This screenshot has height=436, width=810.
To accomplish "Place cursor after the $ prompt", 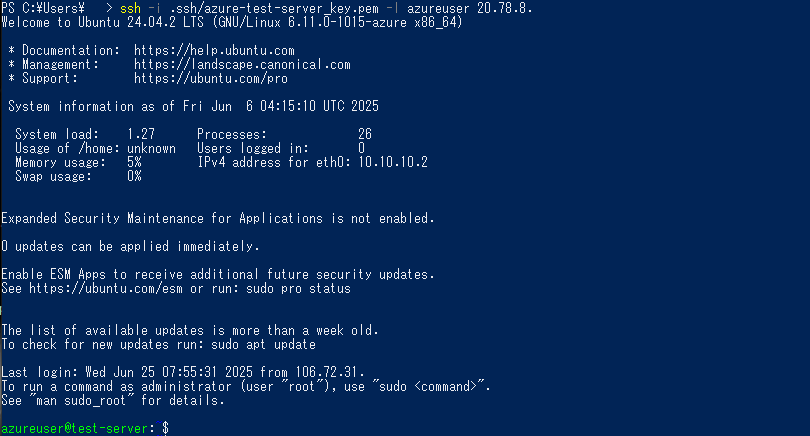I will [x=173, y=428].
